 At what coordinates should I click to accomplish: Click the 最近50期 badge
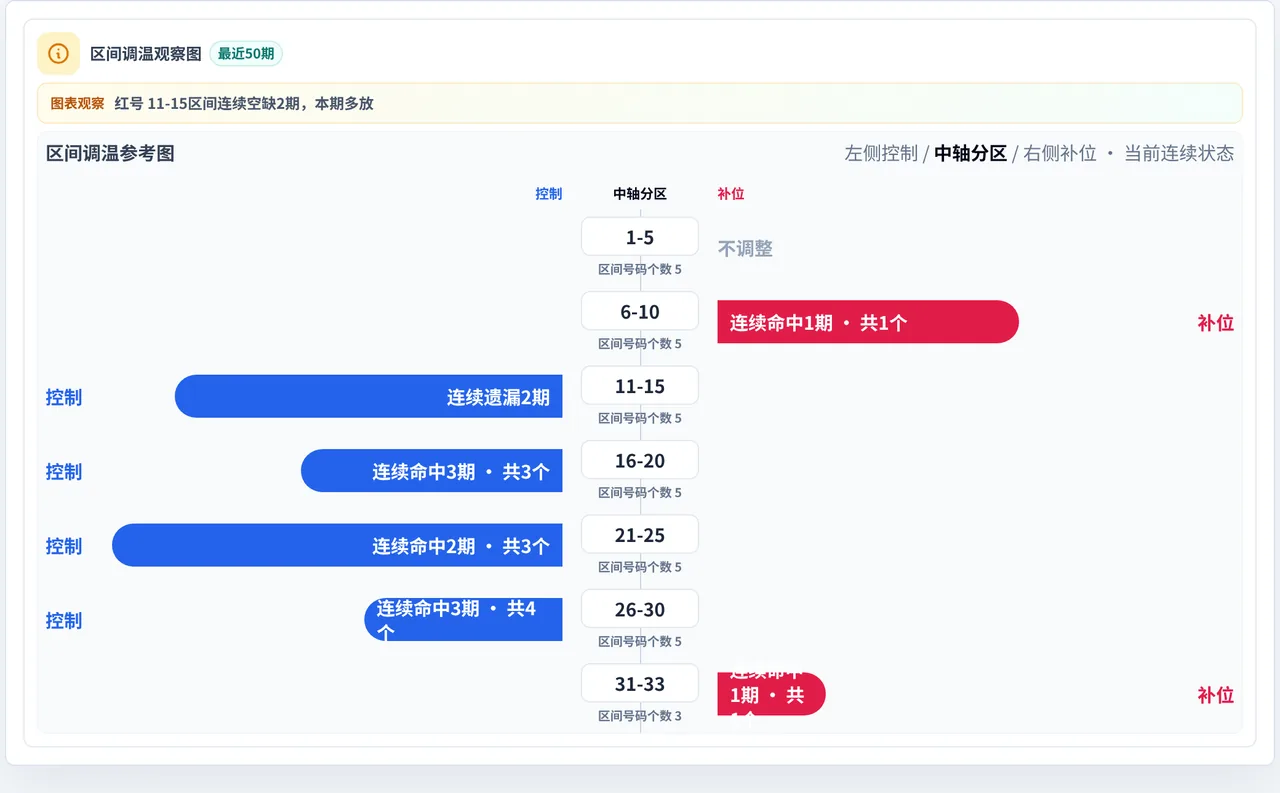[x=246, y=54]
